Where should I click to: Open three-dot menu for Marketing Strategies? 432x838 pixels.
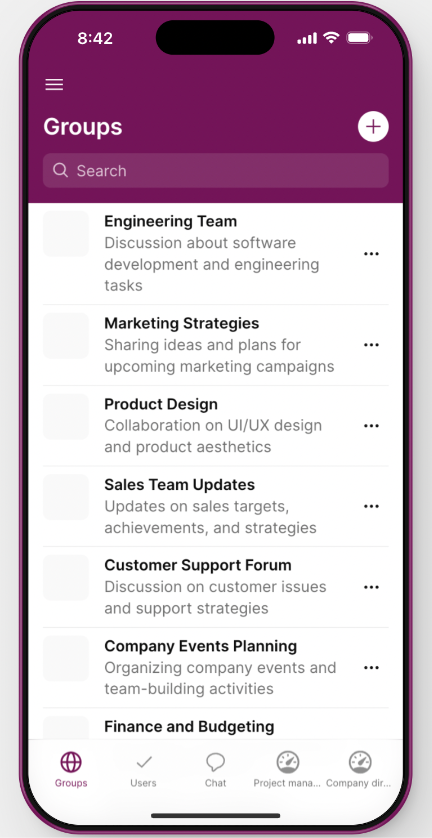point(371,345)
